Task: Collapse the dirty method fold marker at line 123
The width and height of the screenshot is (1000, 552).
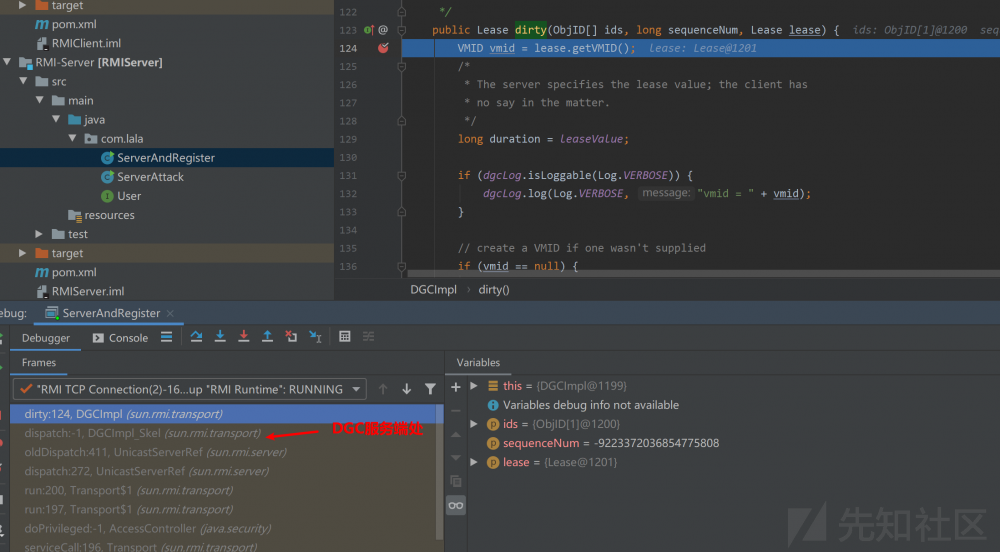Action: point(401,30)
